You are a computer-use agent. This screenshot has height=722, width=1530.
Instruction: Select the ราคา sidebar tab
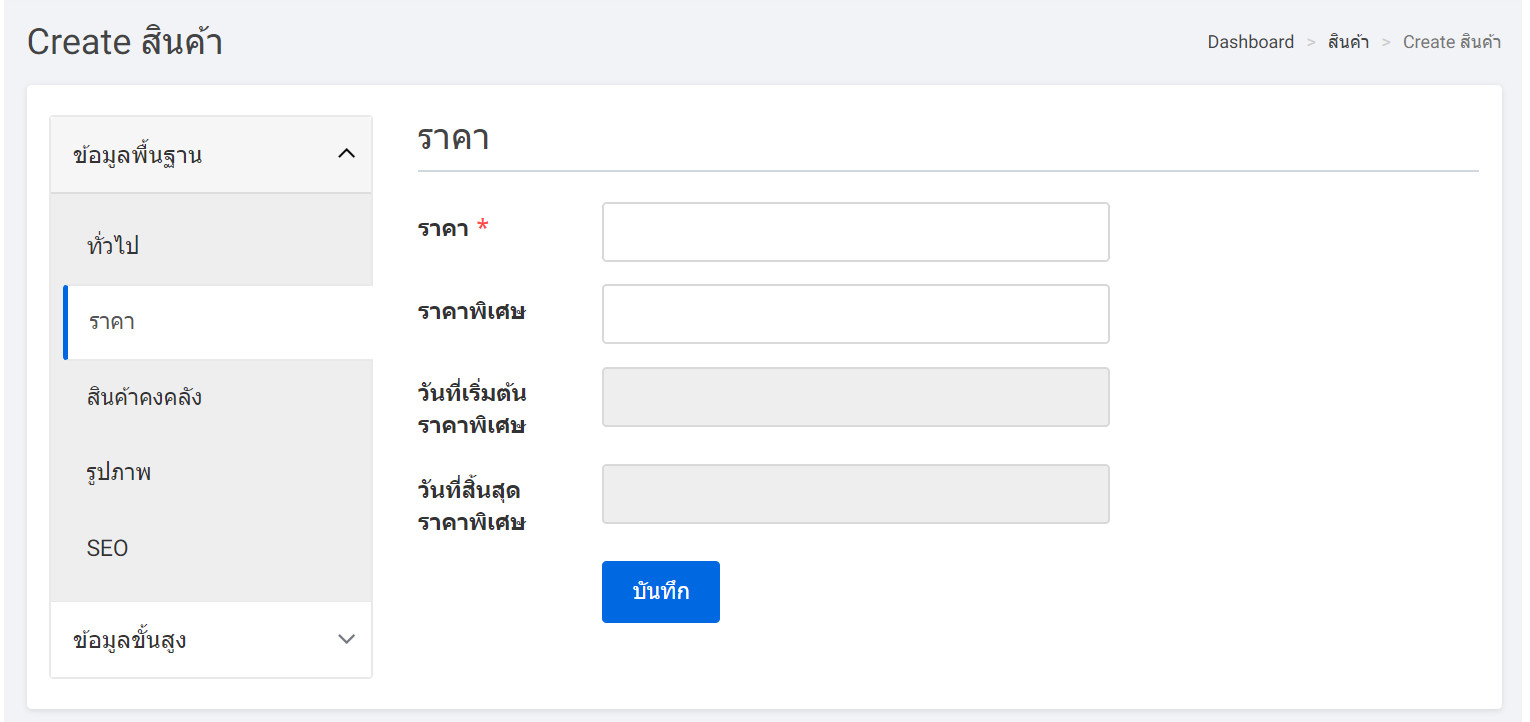218,322
